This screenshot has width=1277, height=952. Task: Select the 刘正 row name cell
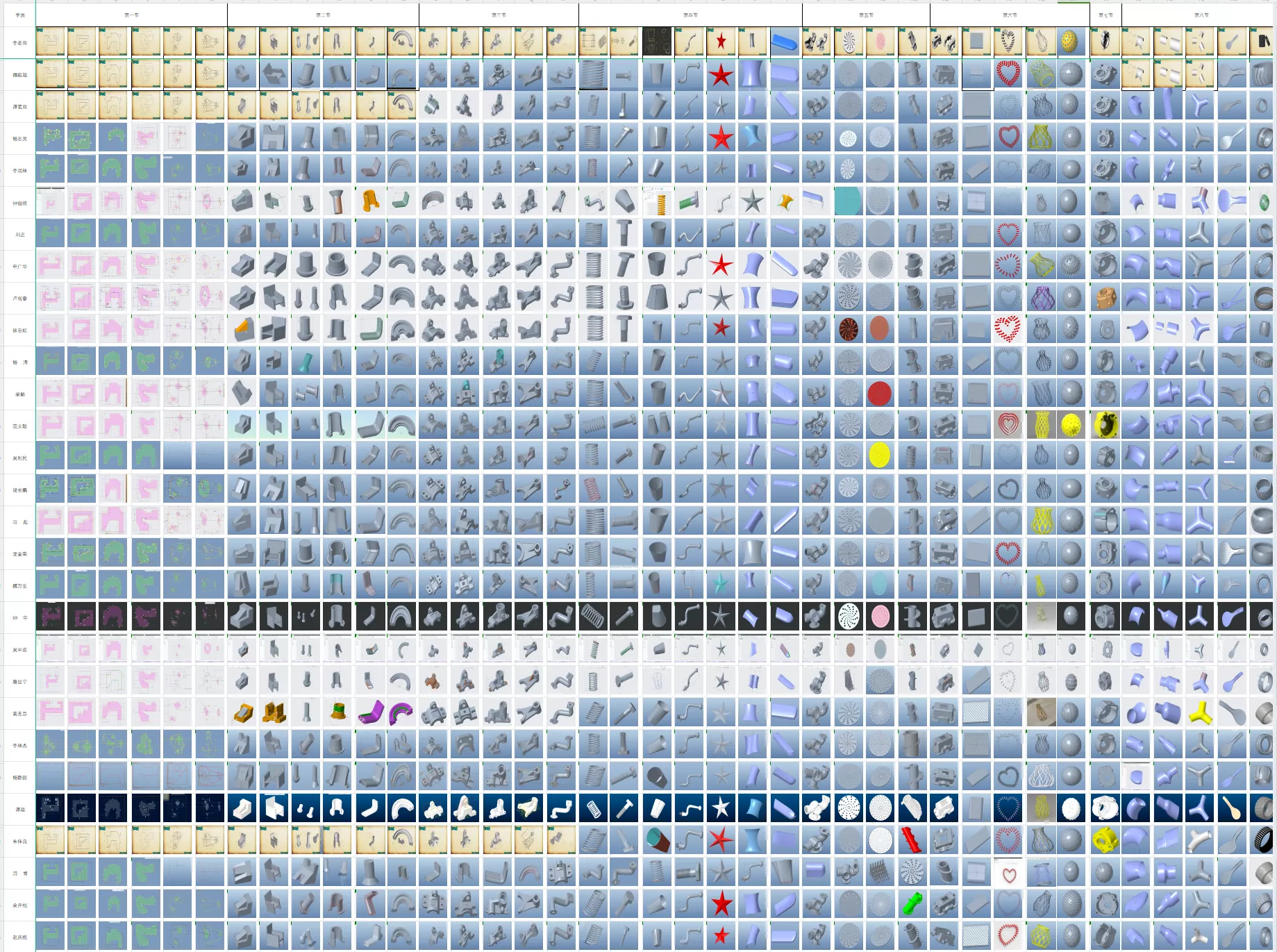19,235
